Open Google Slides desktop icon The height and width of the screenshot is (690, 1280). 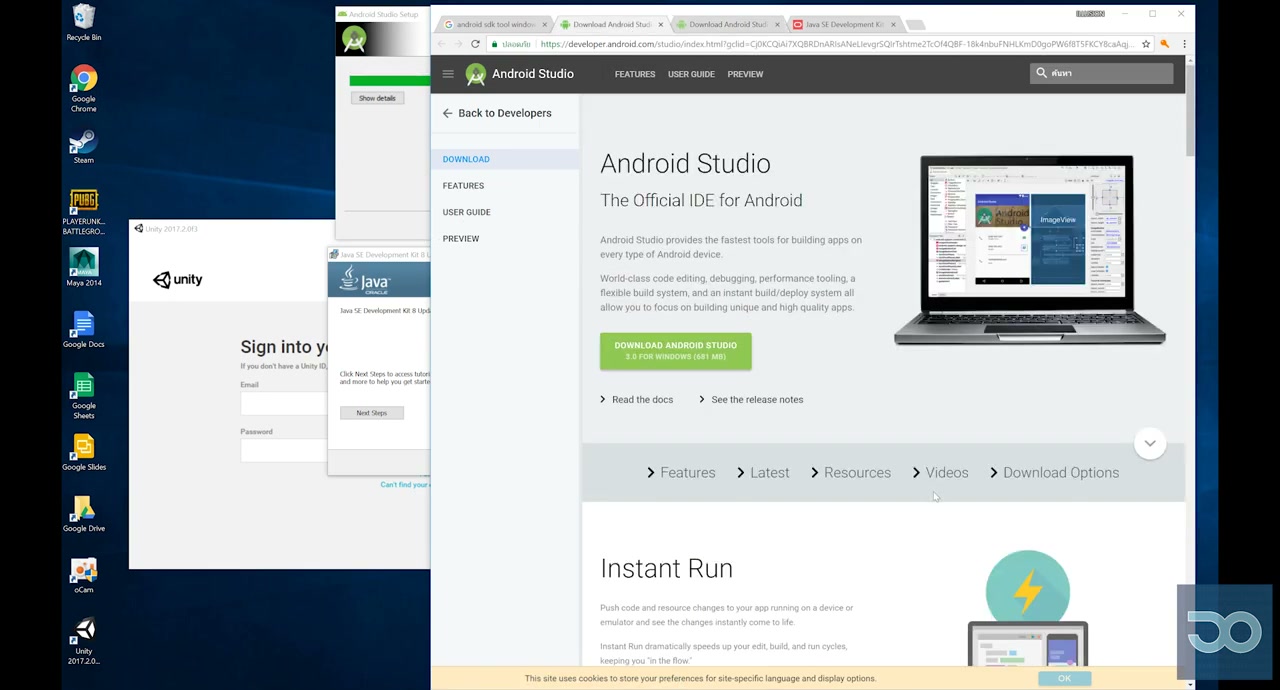pos(83,453)
